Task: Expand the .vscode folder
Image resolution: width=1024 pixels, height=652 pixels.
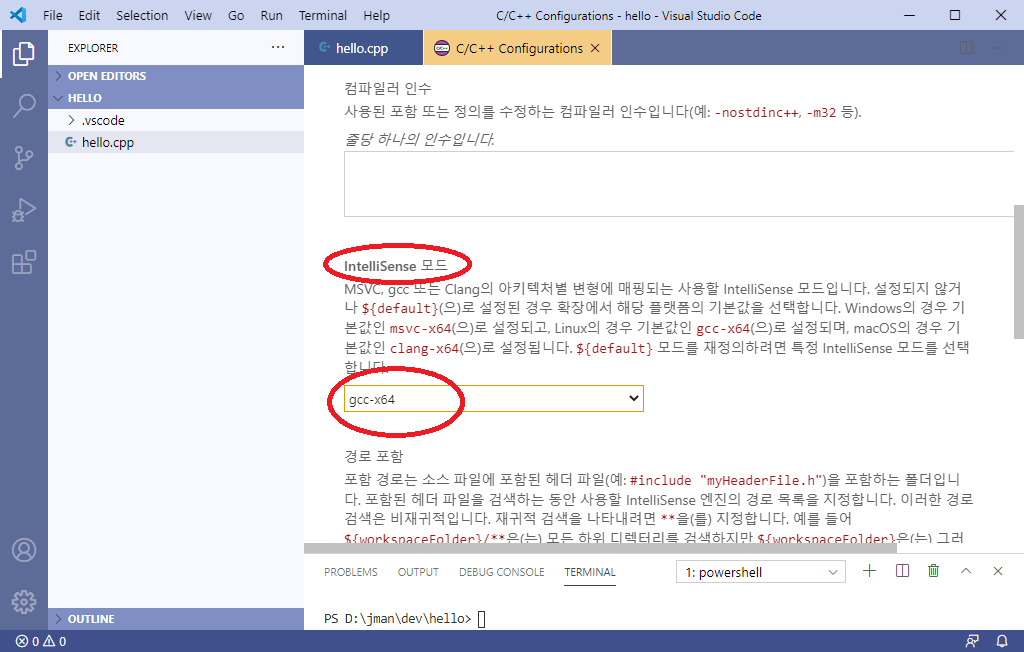Action: [176, 120]
